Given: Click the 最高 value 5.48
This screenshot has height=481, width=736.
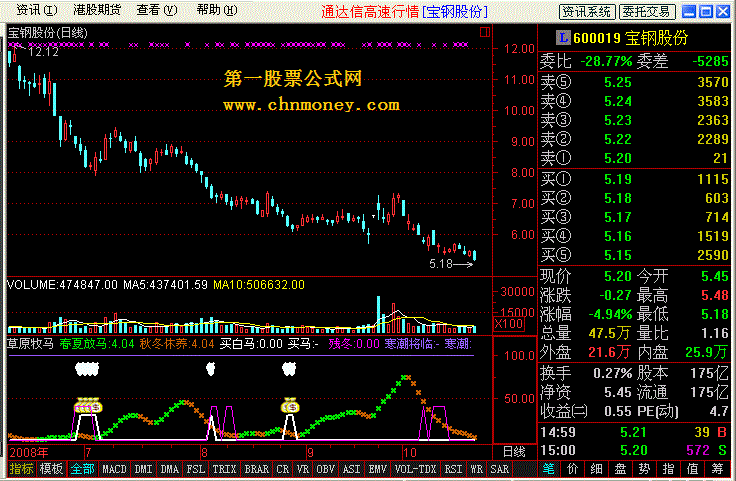Looking at the screenshot, I should tap(714, 295).
